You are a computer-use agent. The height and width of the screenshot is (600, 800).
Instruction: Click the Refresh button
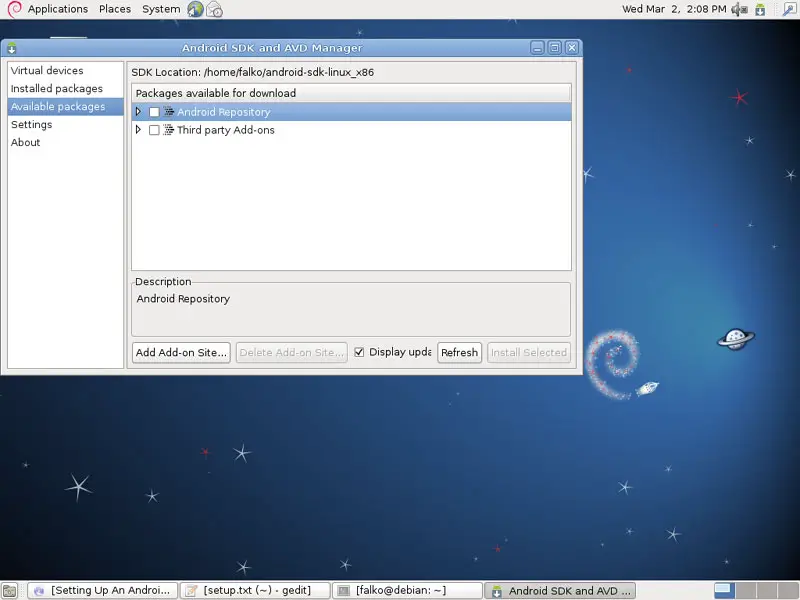tap(459, 353)
